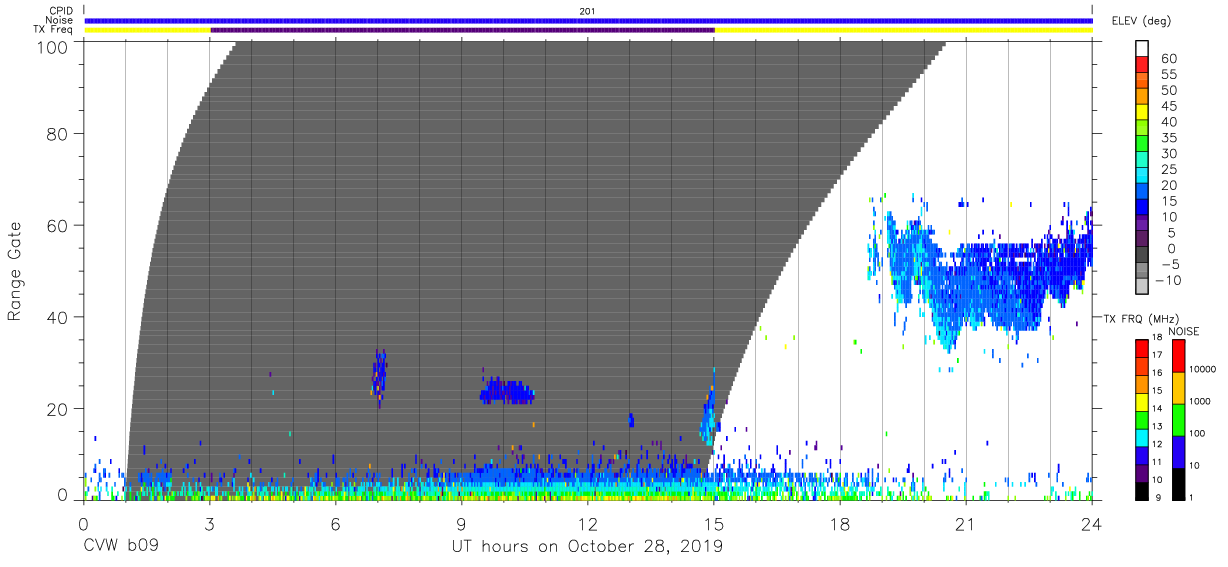Screen dimensions: 1228x567
Task: Click the x-axis tick label '18'
Action: 840,523
